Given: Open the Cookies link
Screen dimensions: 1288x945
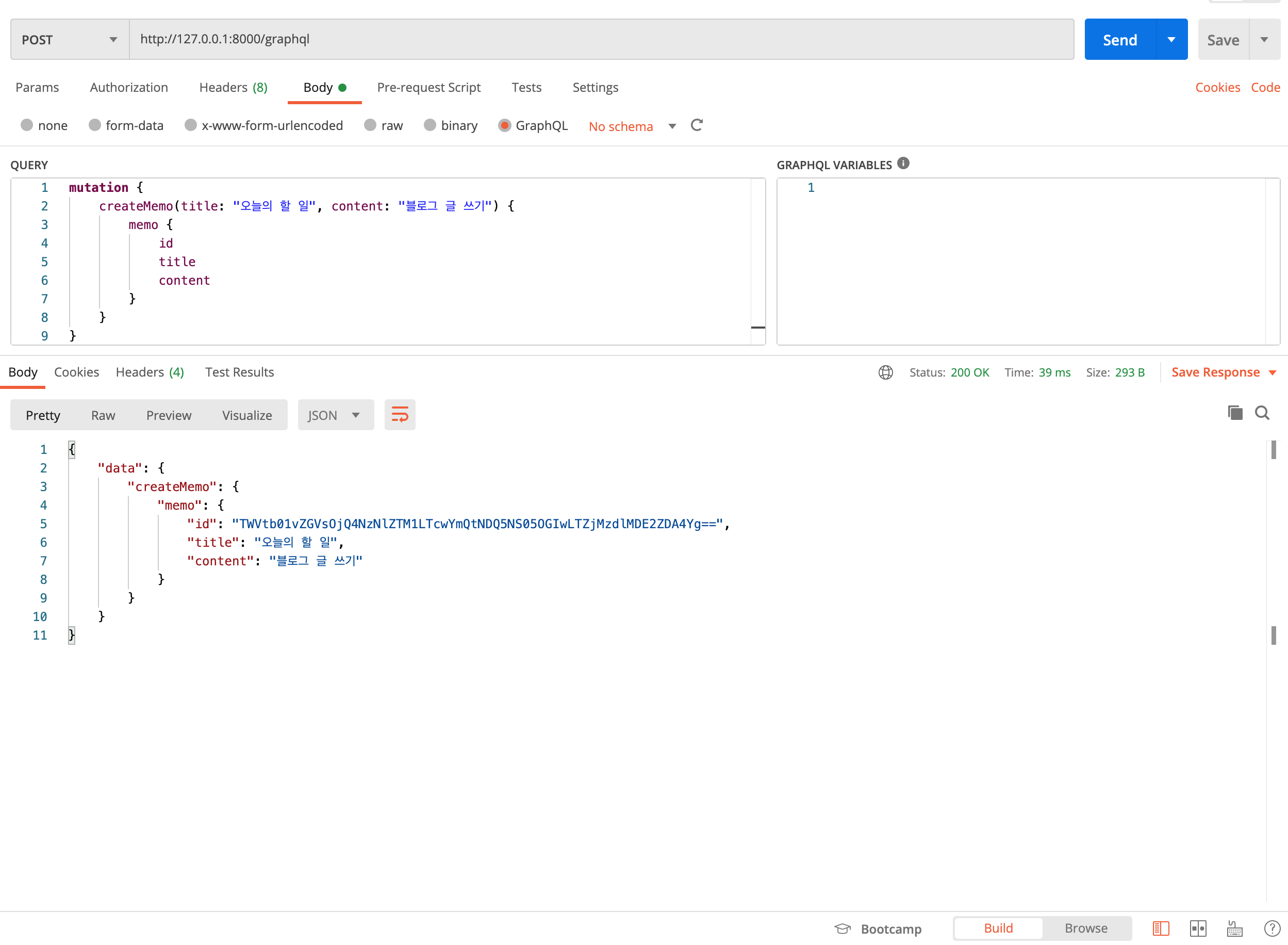Looking at the screenshot, I should pos(1217,88).
